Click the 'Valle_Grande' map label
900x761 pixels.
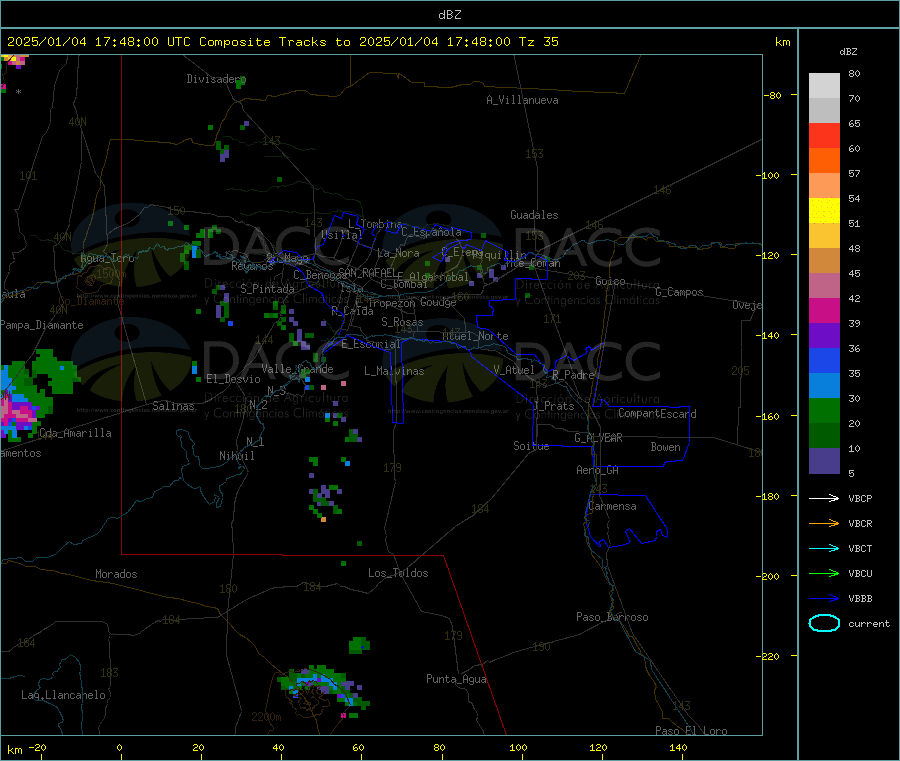(297, 369)
